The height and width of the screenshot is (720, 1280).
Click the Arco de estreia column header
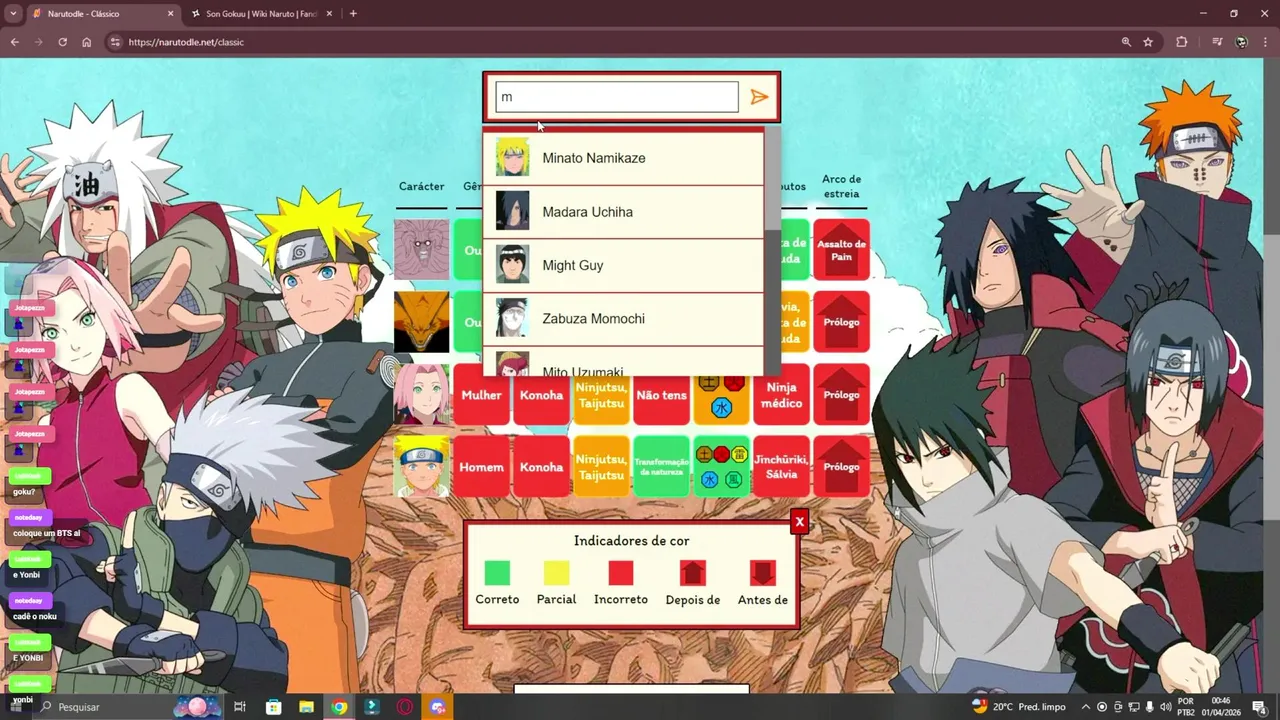click(x=841, y=186)
